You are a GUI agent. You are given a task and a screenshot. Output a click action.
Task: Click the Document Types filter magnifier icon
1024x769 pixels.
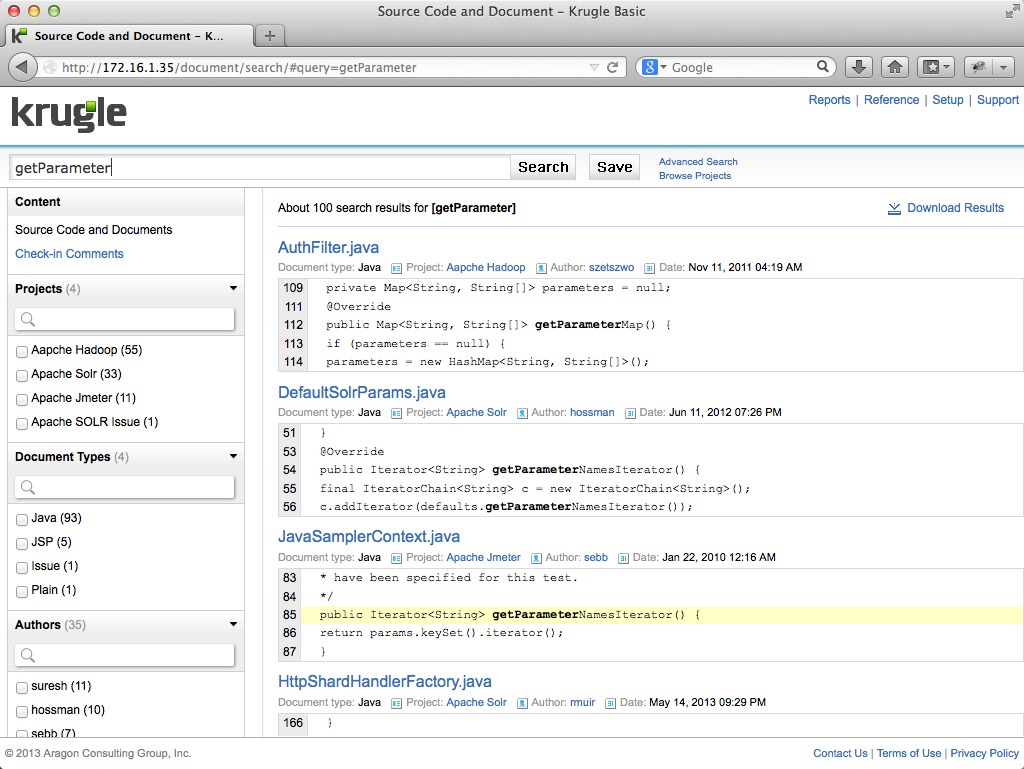(x=27, y=487)
